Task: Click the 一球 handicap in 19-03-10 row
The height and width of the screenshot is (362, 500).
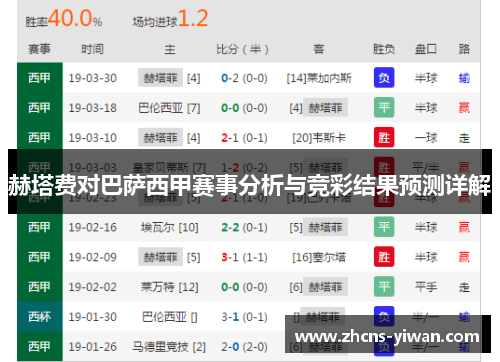Action: pyautogui.click(x=426, y=138)
